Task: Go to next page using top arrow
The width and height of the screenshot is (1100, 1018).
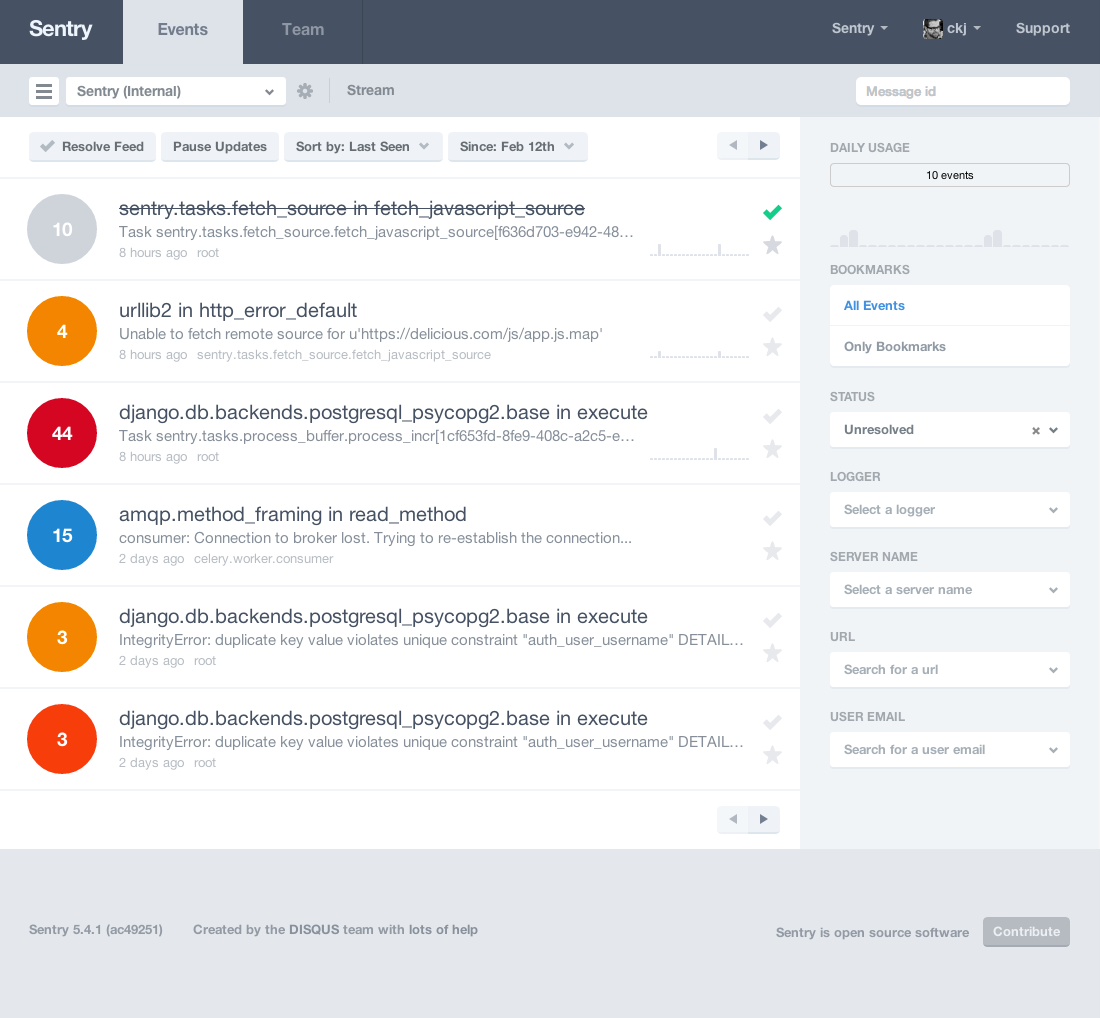Action: coord(764,146)
